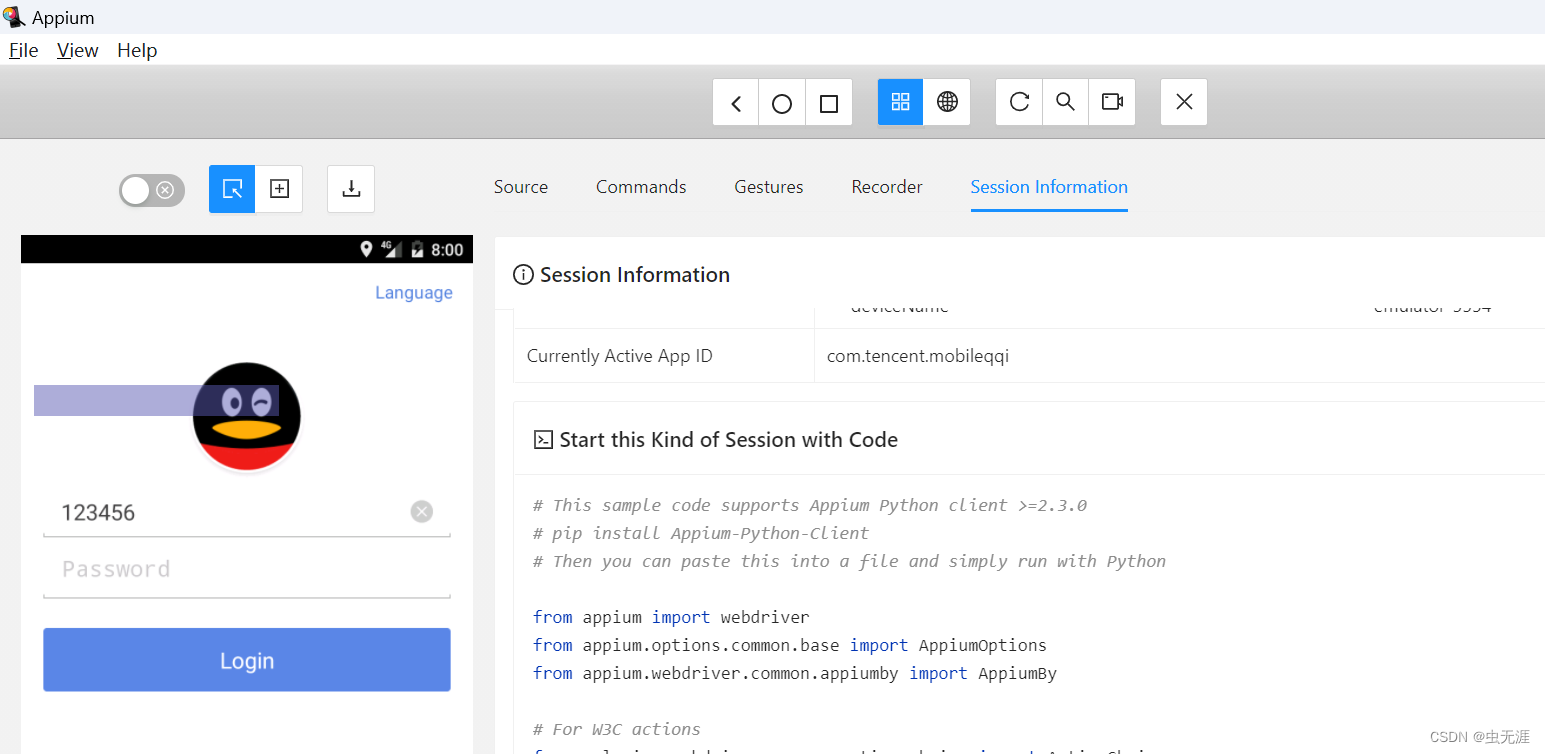Open Search for element magnifier
This screenshot has height=754, width=1545.
point(1066,102)
